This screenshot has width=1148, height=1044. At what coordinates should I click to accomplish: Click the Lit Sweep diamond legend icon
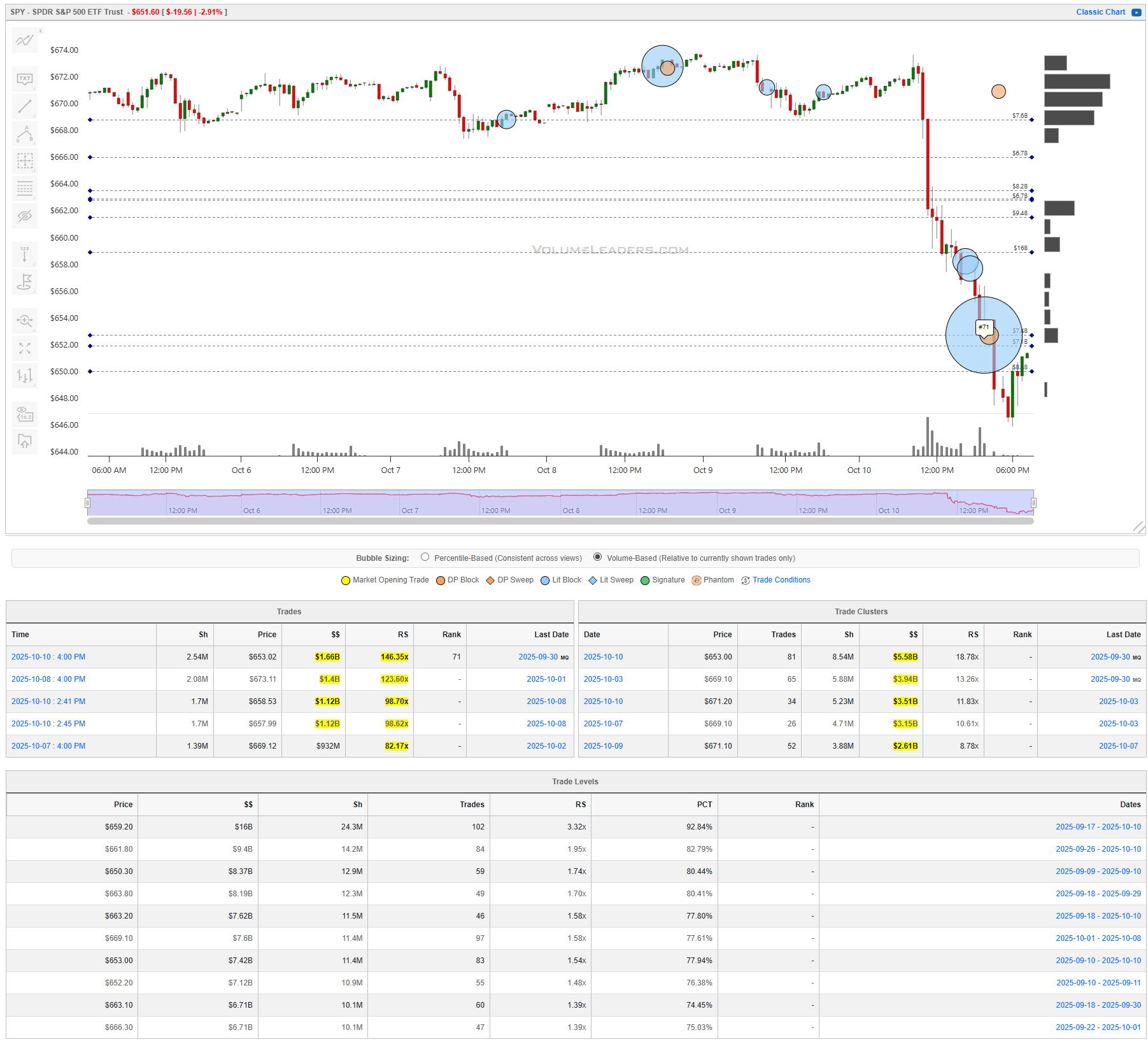pyautogui.click(x=593, y=581)
